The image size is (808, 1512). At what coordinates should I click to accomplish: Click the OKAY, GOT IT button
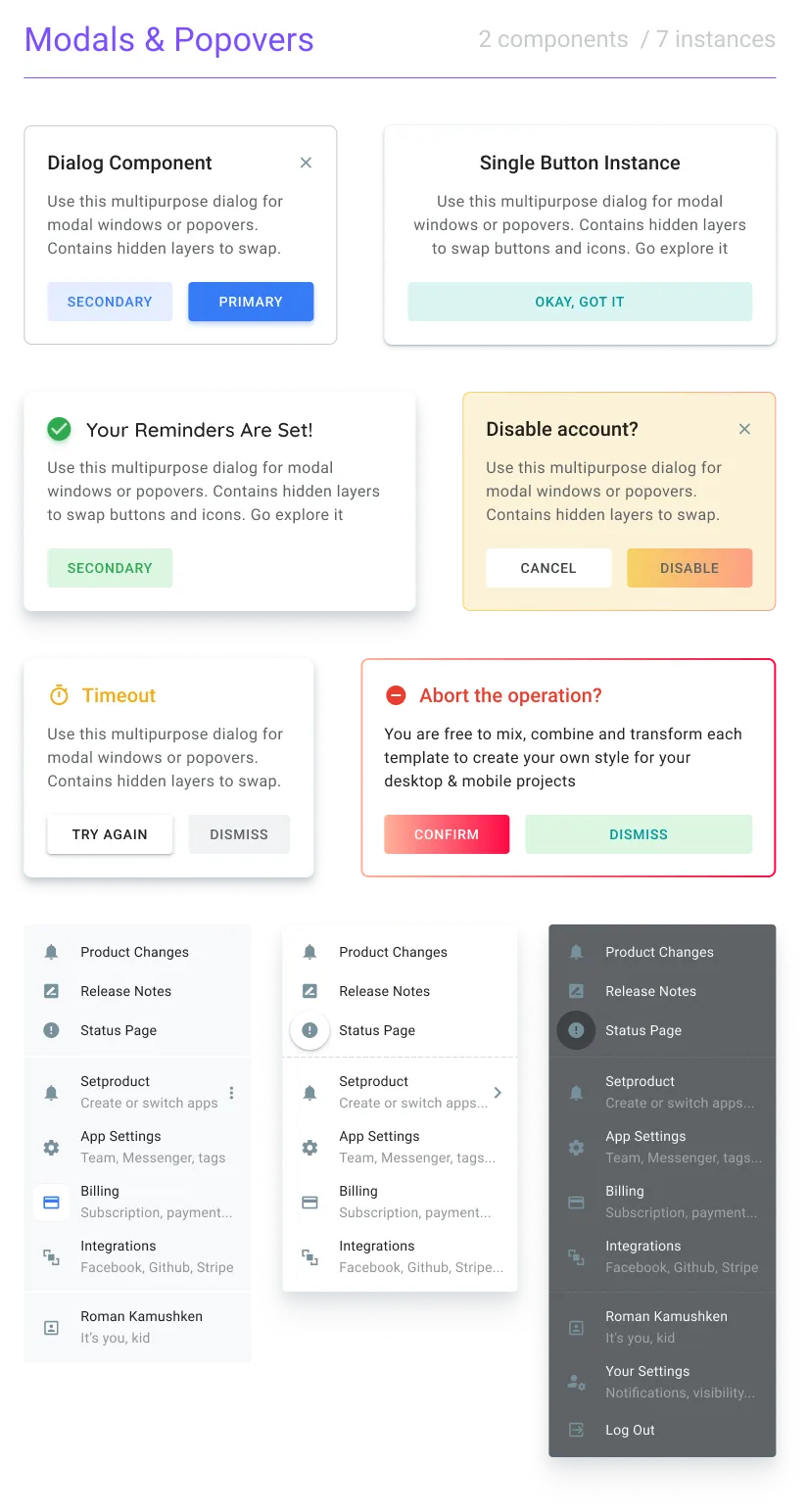coord(580,302)
